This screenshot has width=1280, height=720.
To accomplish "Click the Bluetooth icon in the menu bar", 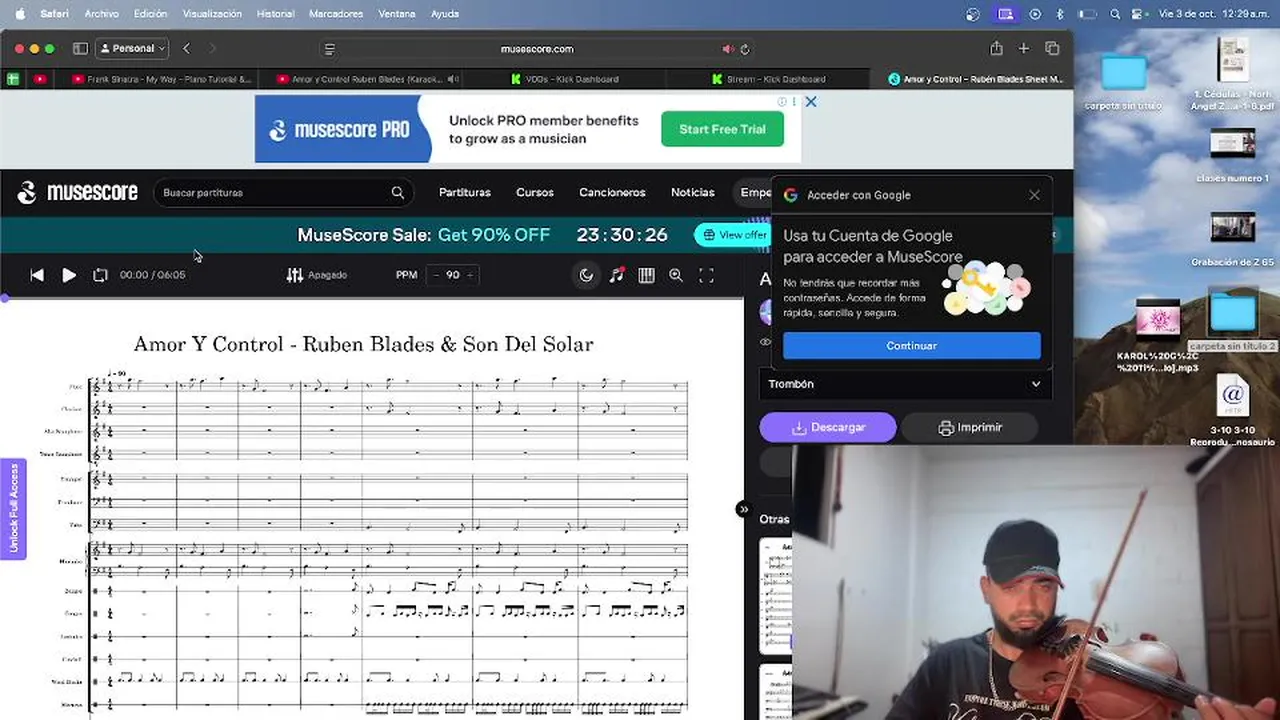I will click(1060, 14).
